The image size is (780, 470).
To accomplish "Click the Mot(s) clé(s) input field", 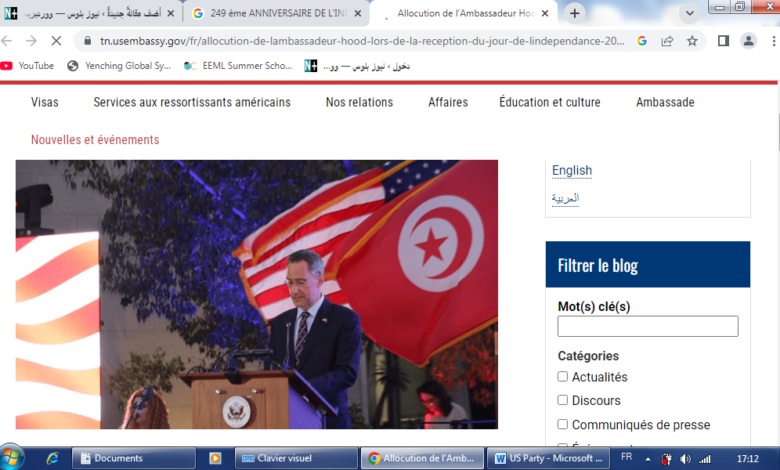I will point(648,326).
